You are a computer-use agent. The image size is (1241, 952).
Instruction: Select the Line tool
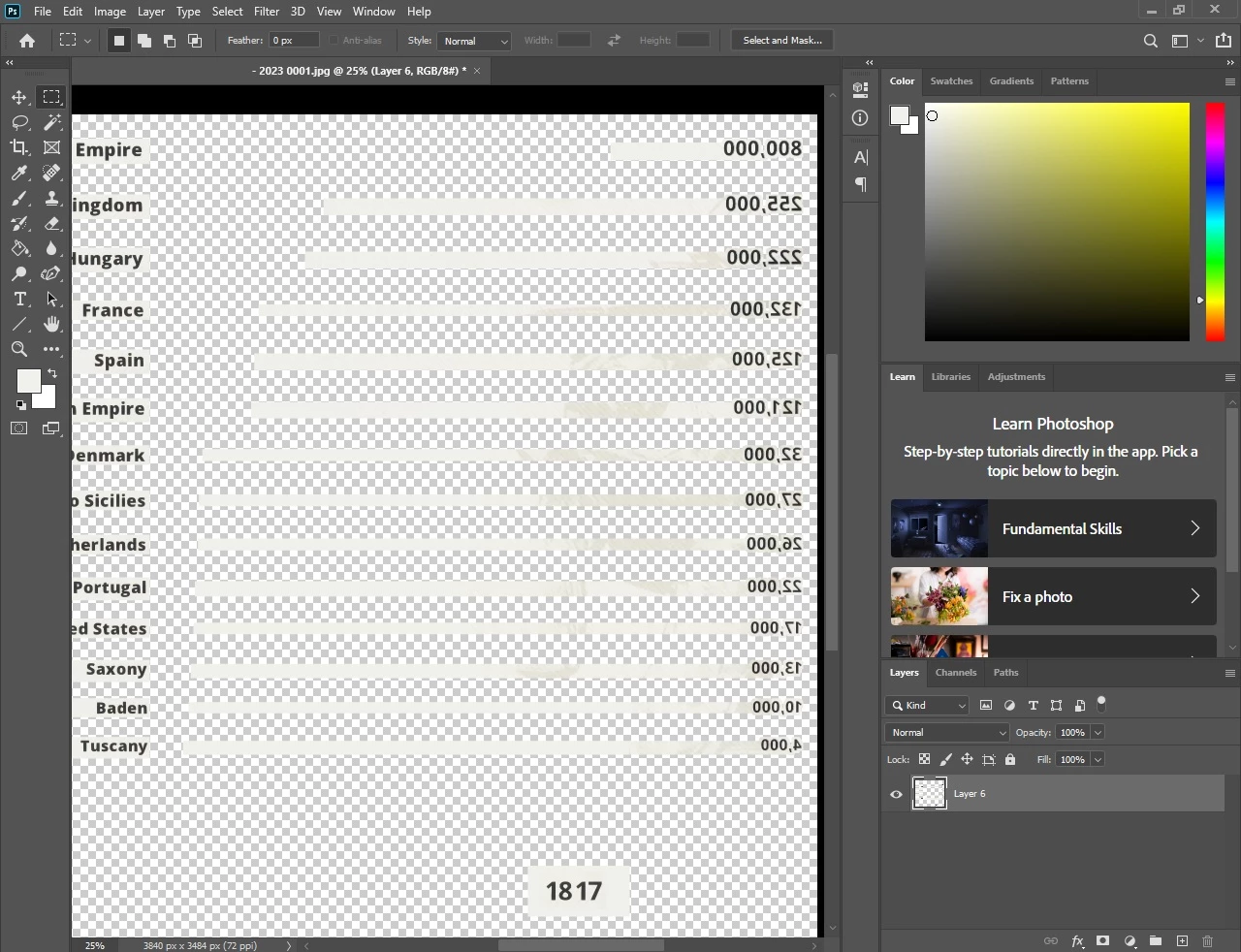(19, 324)
